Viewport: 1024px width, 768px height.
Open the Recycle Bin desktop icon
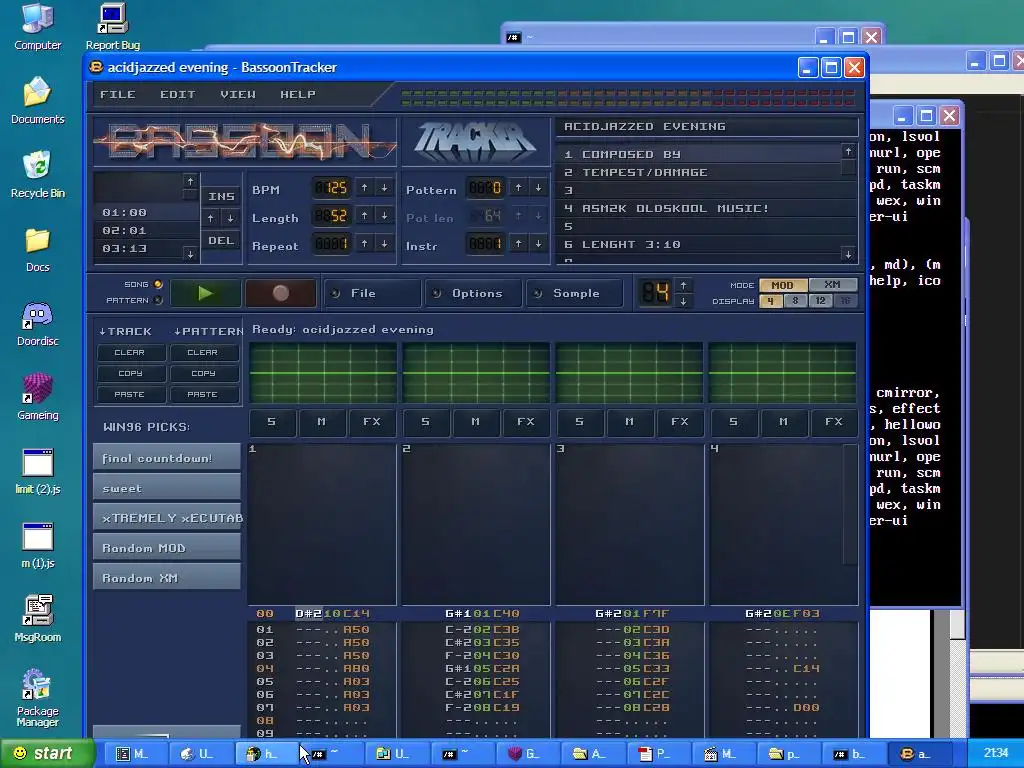37,174
